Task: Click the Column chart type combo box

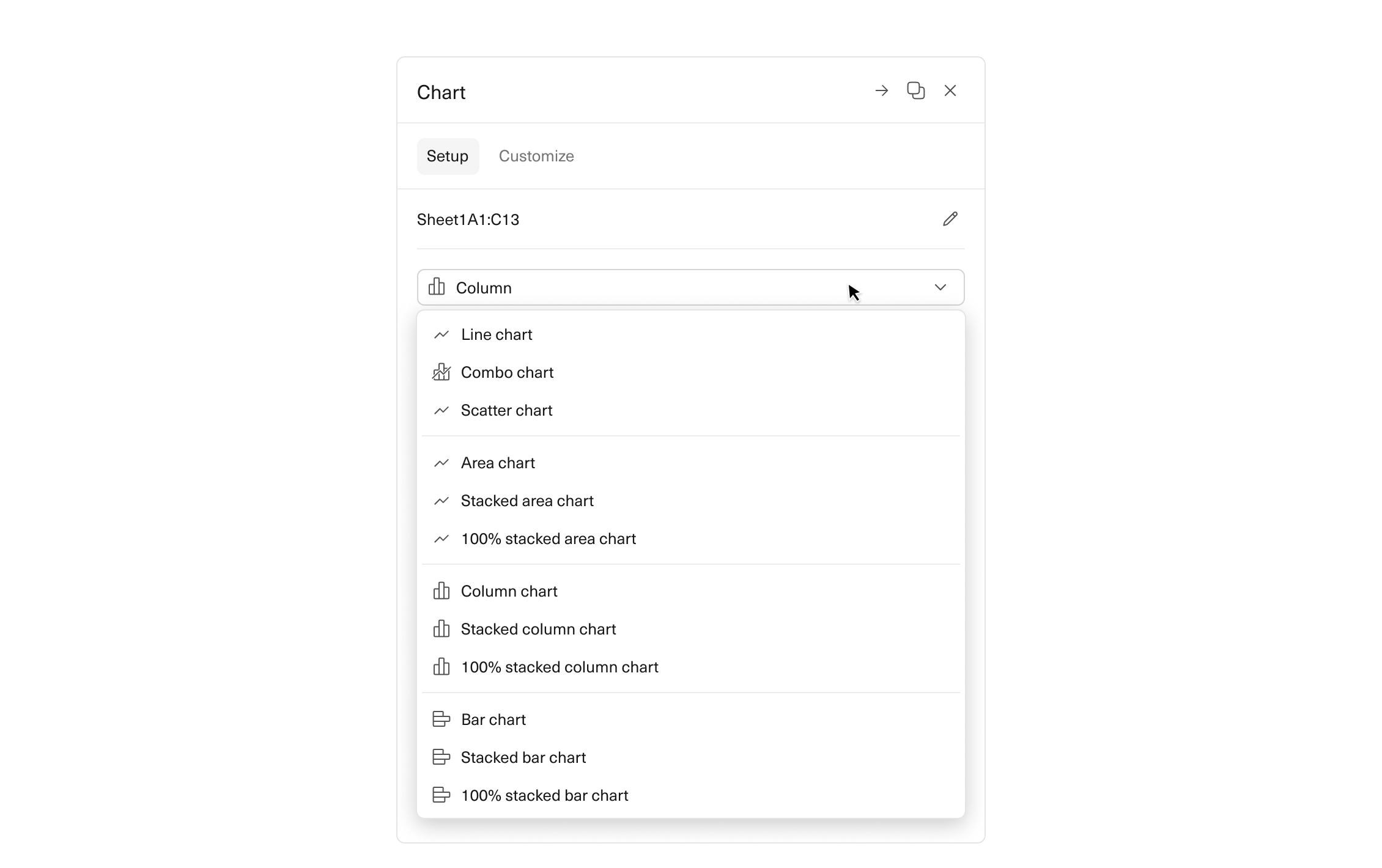Action: tap(673, 287)
